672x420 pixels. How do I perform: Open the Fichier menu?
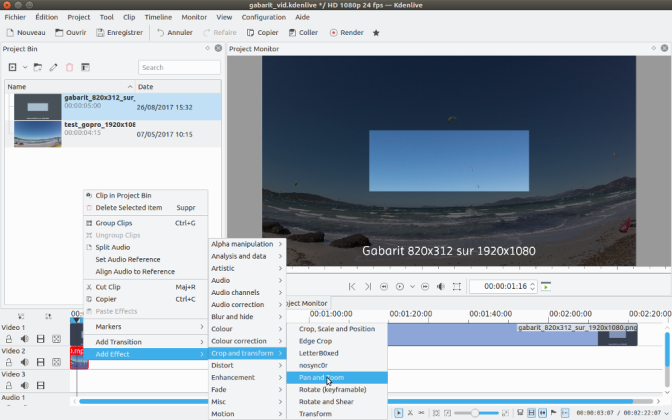point(15,17)
